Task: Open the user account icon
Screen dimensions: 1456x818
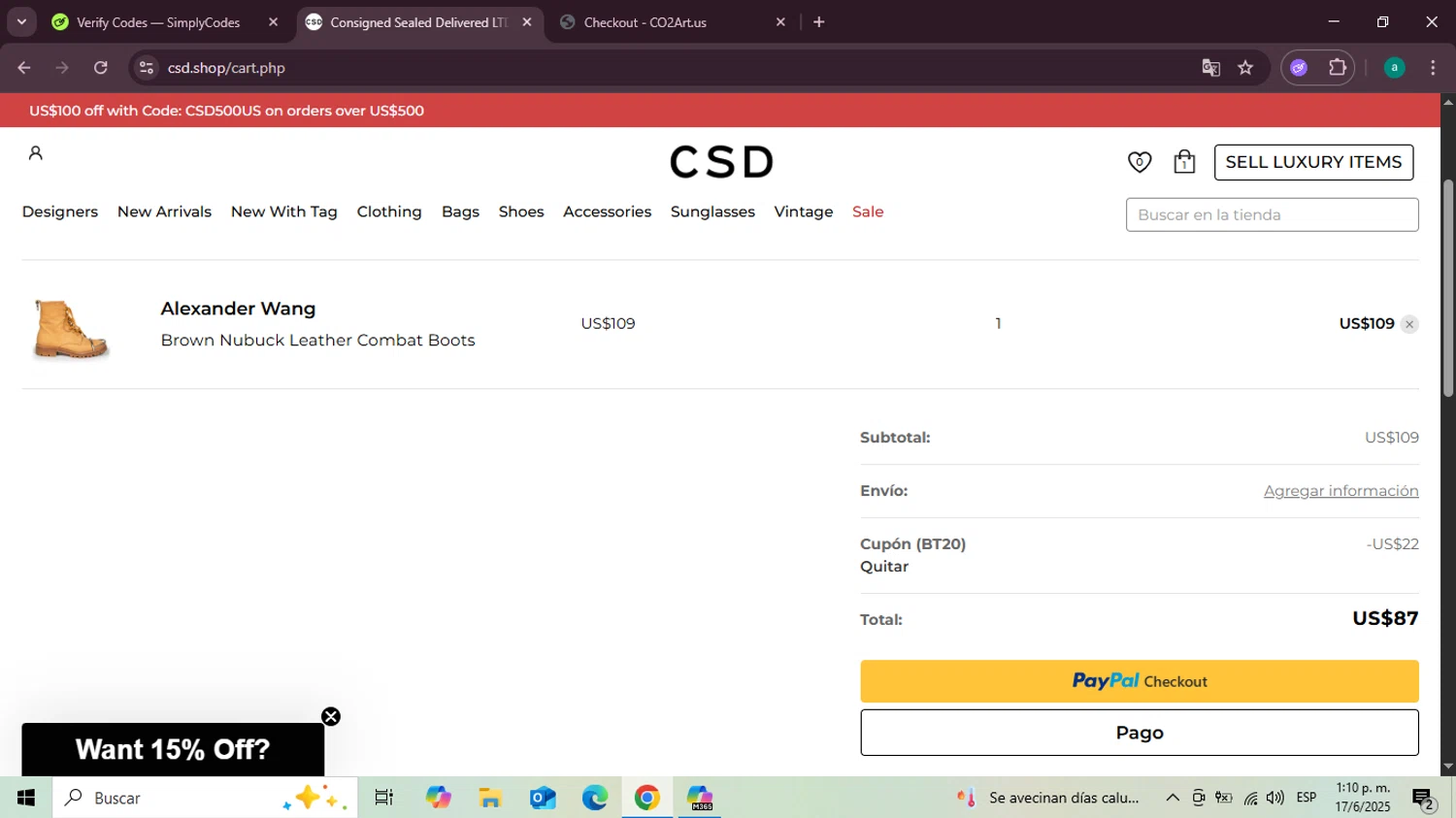Action: point(36,153)
